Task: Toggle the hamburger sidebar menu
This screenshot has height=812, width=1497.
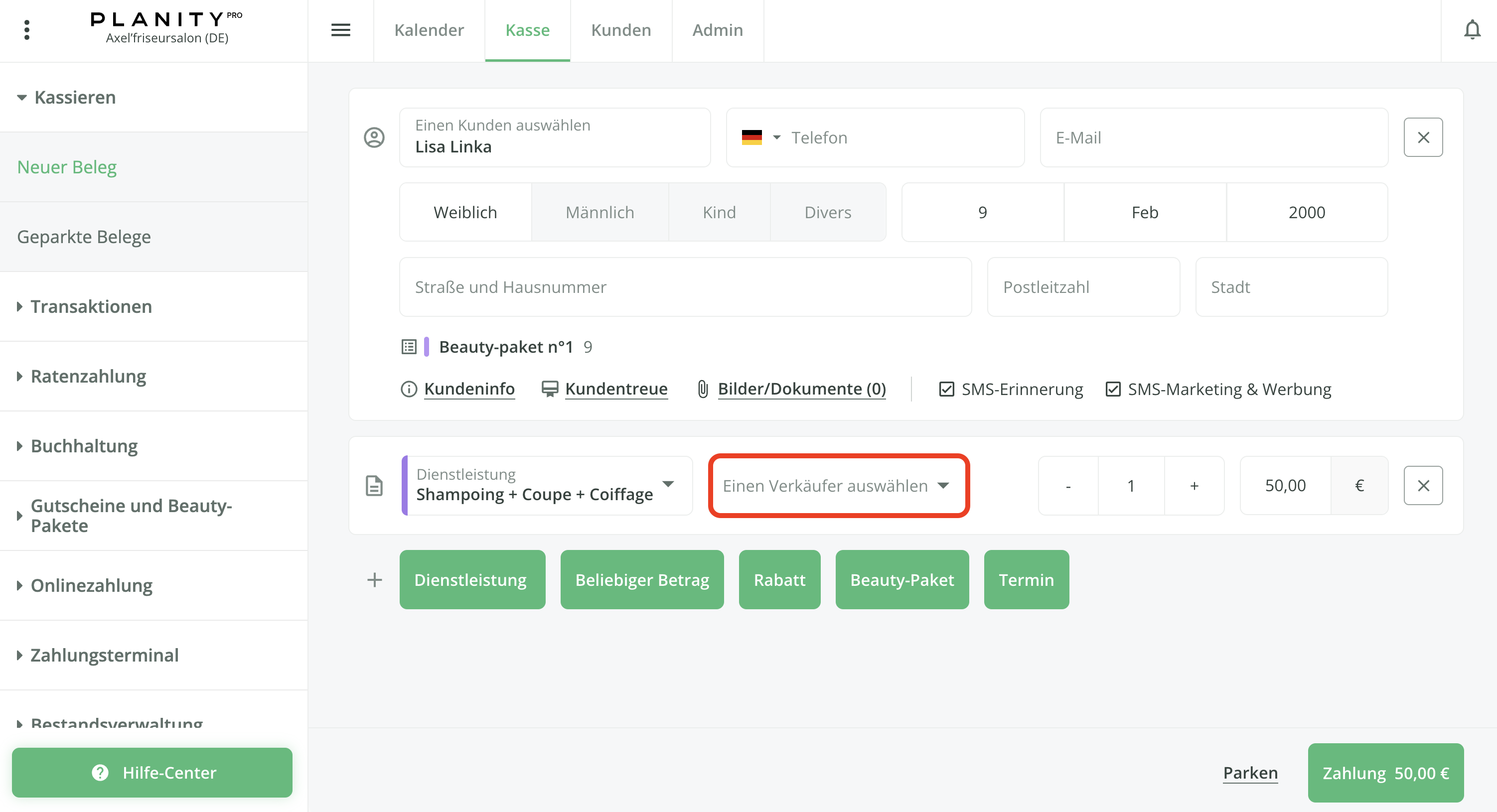Action: click(x=340, y=29)
